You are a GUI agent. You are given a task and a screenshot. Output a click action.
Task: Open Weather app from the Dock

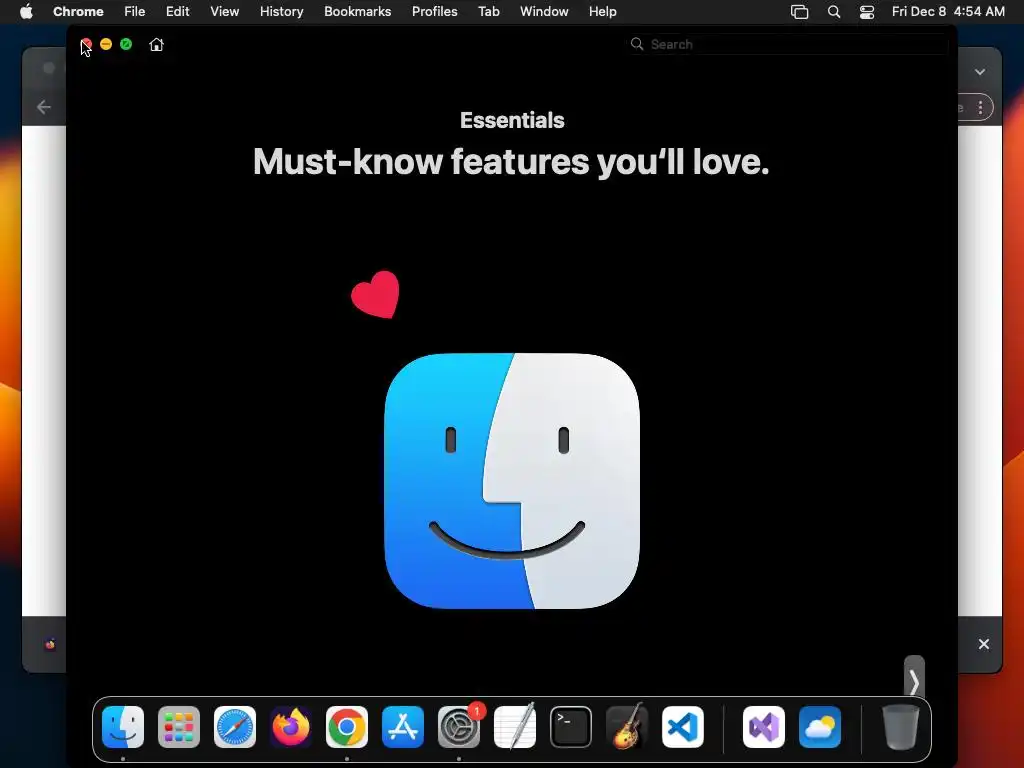point(820,727)
